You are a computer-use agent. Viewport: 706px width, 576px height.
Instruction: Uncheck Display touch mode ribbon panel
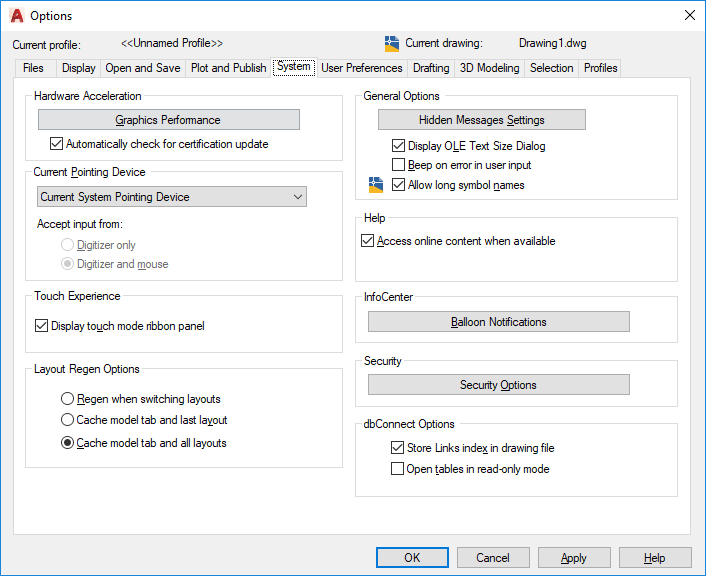click(41, 325)
